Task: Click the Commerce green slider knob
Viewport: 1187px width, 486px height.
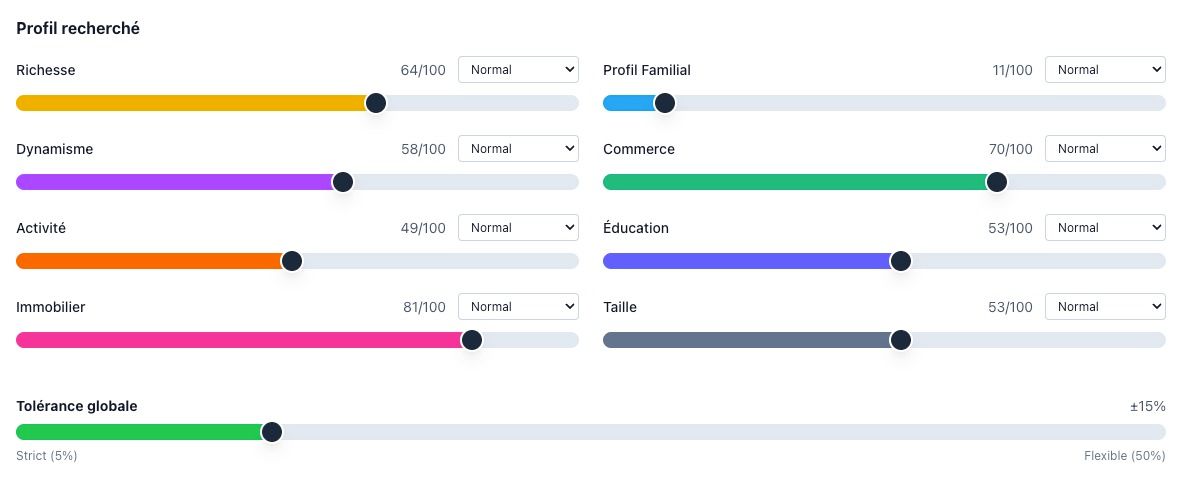Action: [x=996, y=182]
